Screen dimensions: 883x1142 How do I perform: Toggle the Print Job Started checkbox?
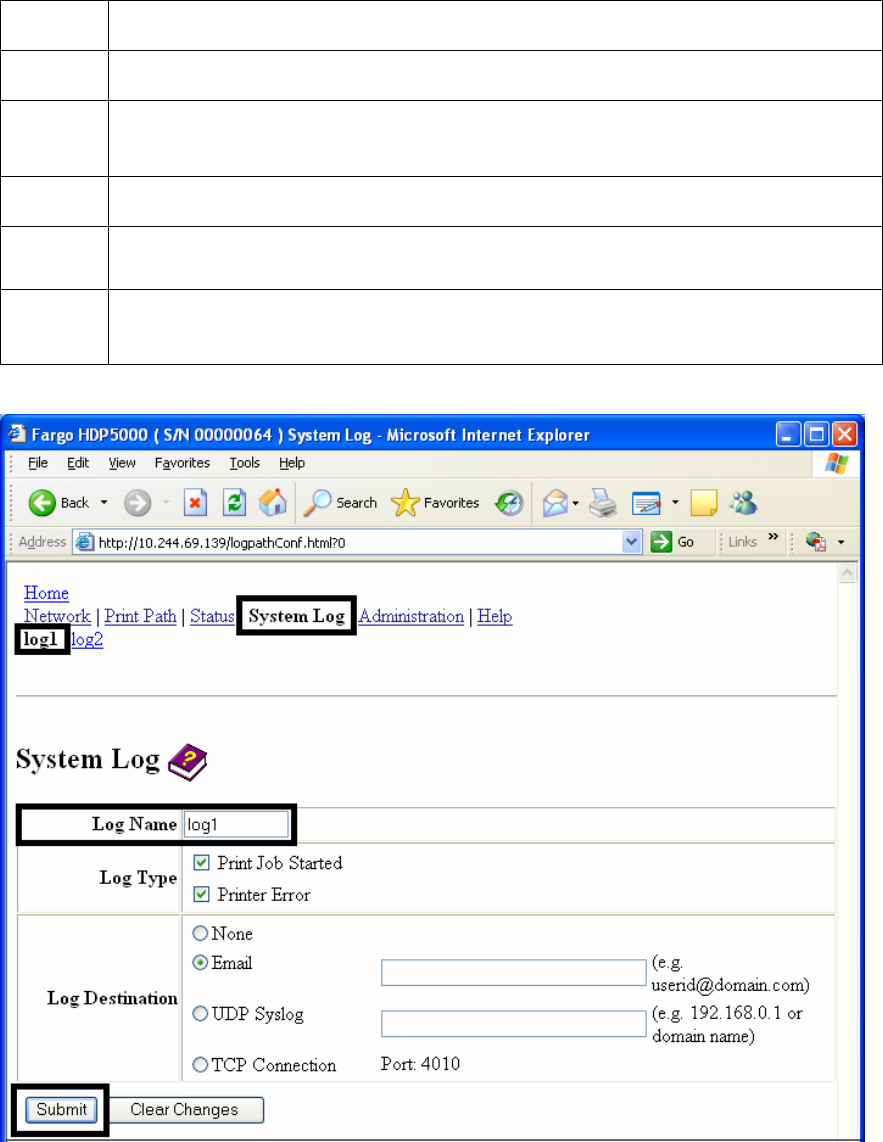point(202,863)
